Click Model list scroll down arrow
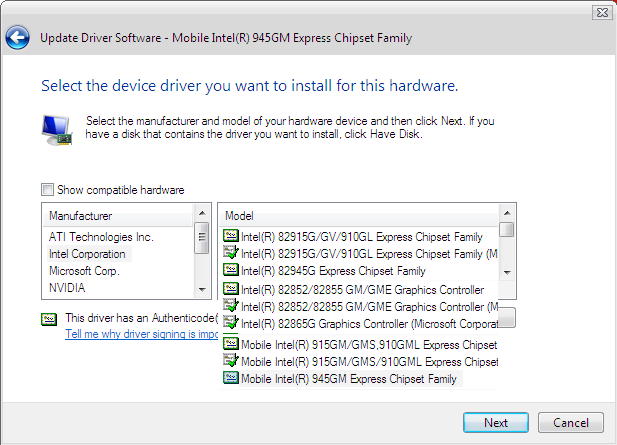 coord(507,273)
